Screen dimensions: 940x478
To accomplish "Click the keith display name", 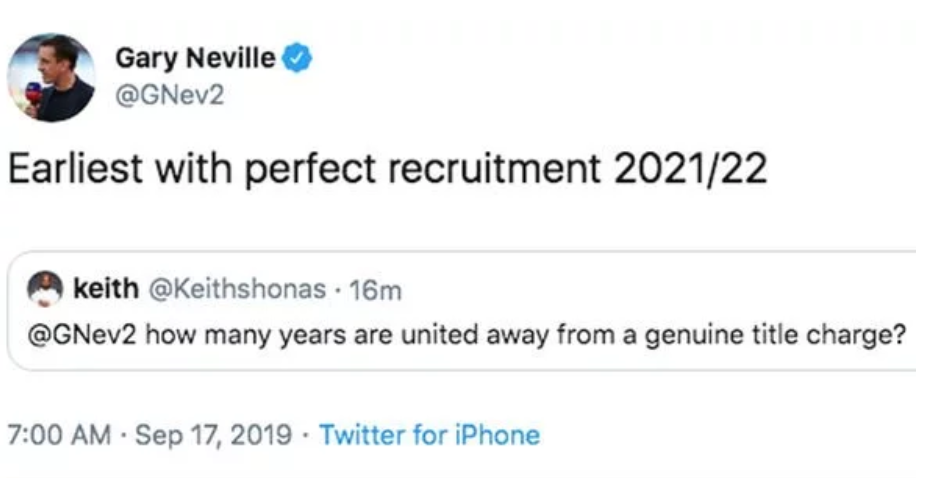I will (106, 290).
